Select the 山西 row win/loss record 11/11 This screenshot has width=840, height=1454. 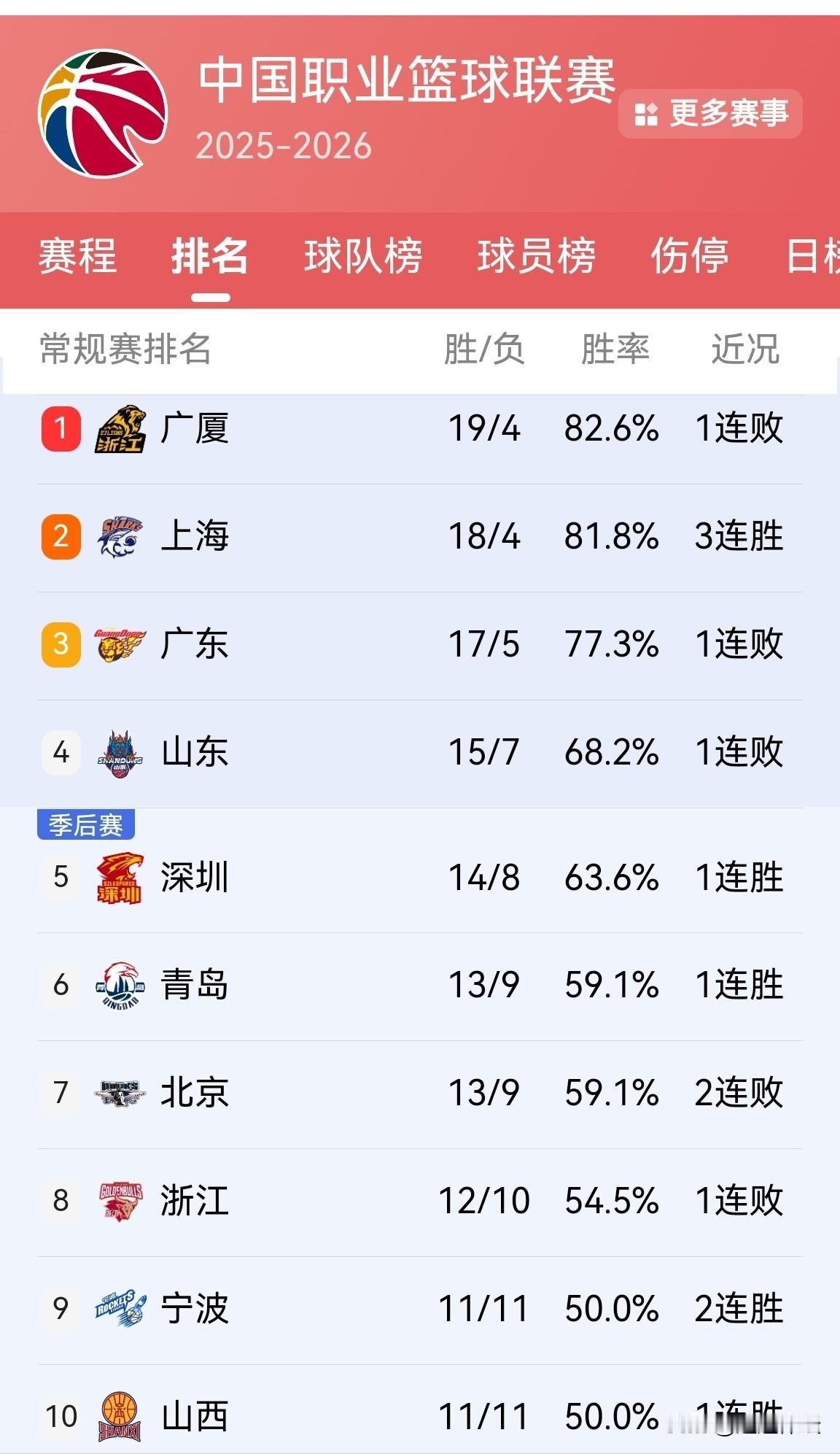(483, 1417)
